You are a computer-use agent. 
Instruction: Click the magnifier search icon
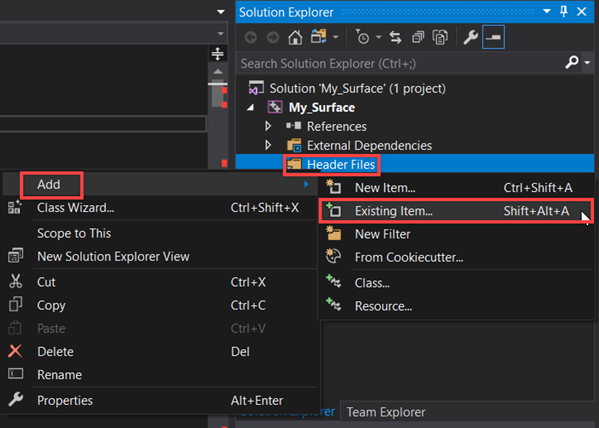tap(572, 62)
